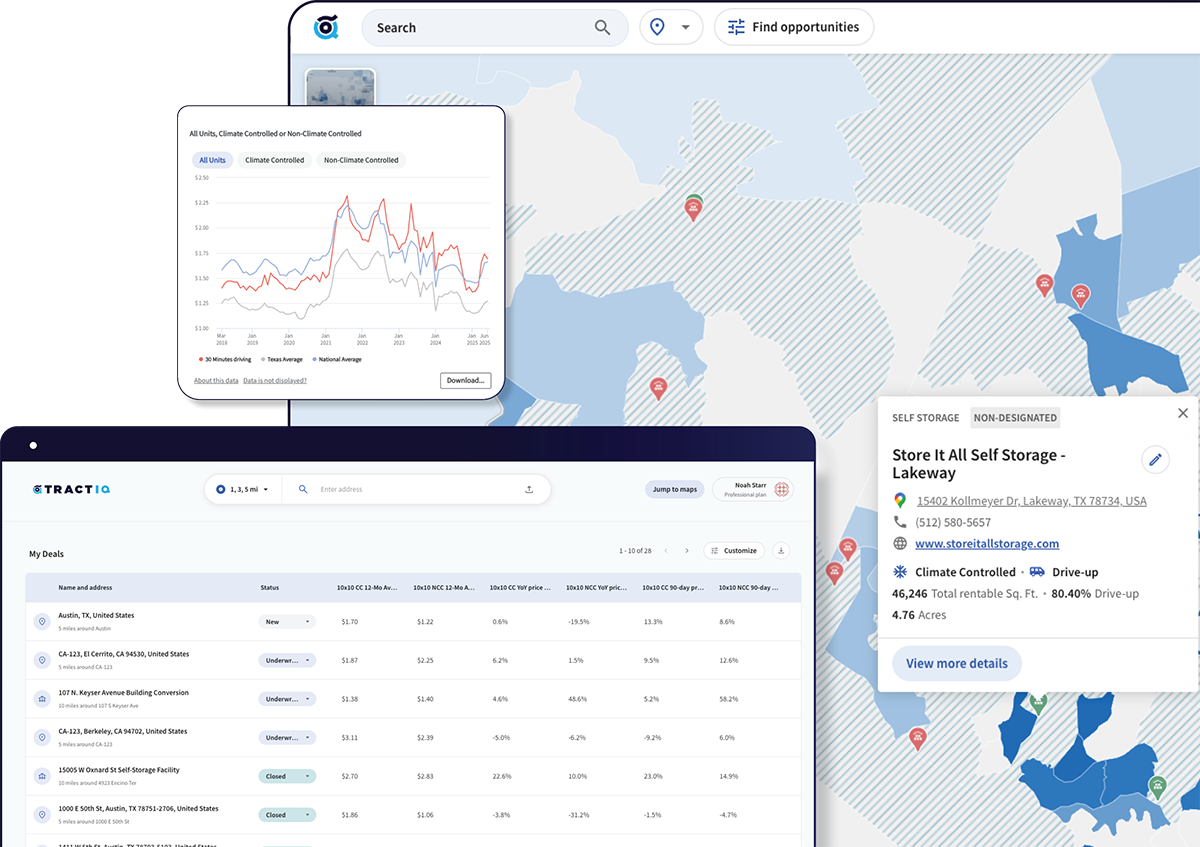
Task: Open the www.storeitallstorage.com link
Action: click(986, 544)
